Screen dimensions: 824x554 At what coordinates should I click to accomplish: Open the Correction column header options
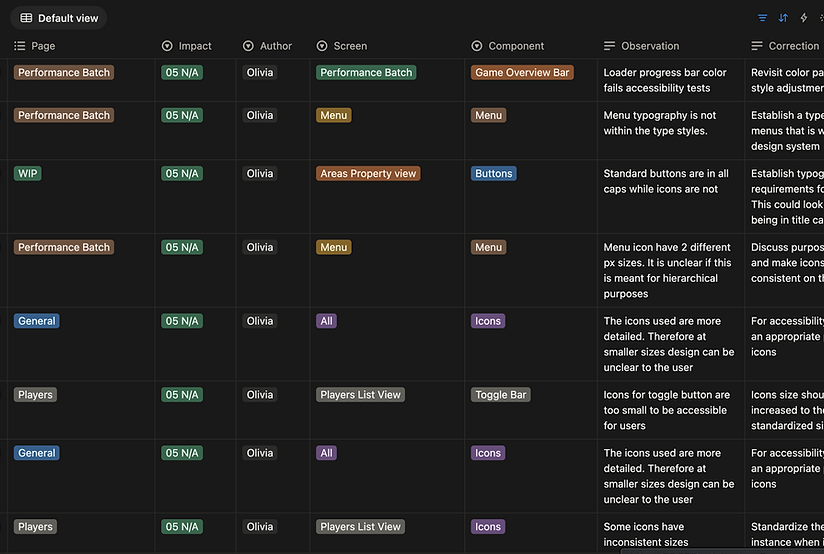point(787,46)
